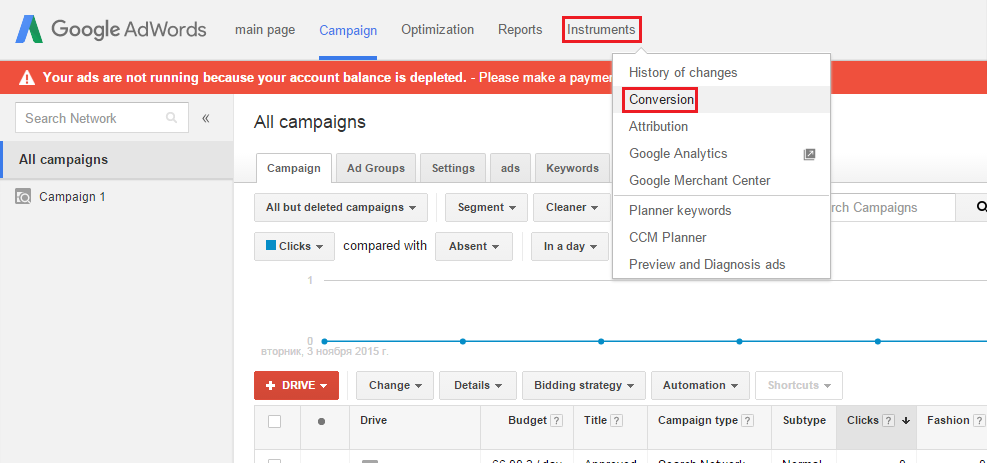Viewport: 987px width, 463px height.
Task: Click the first data point on chart
Action: [x=324, y=342]
